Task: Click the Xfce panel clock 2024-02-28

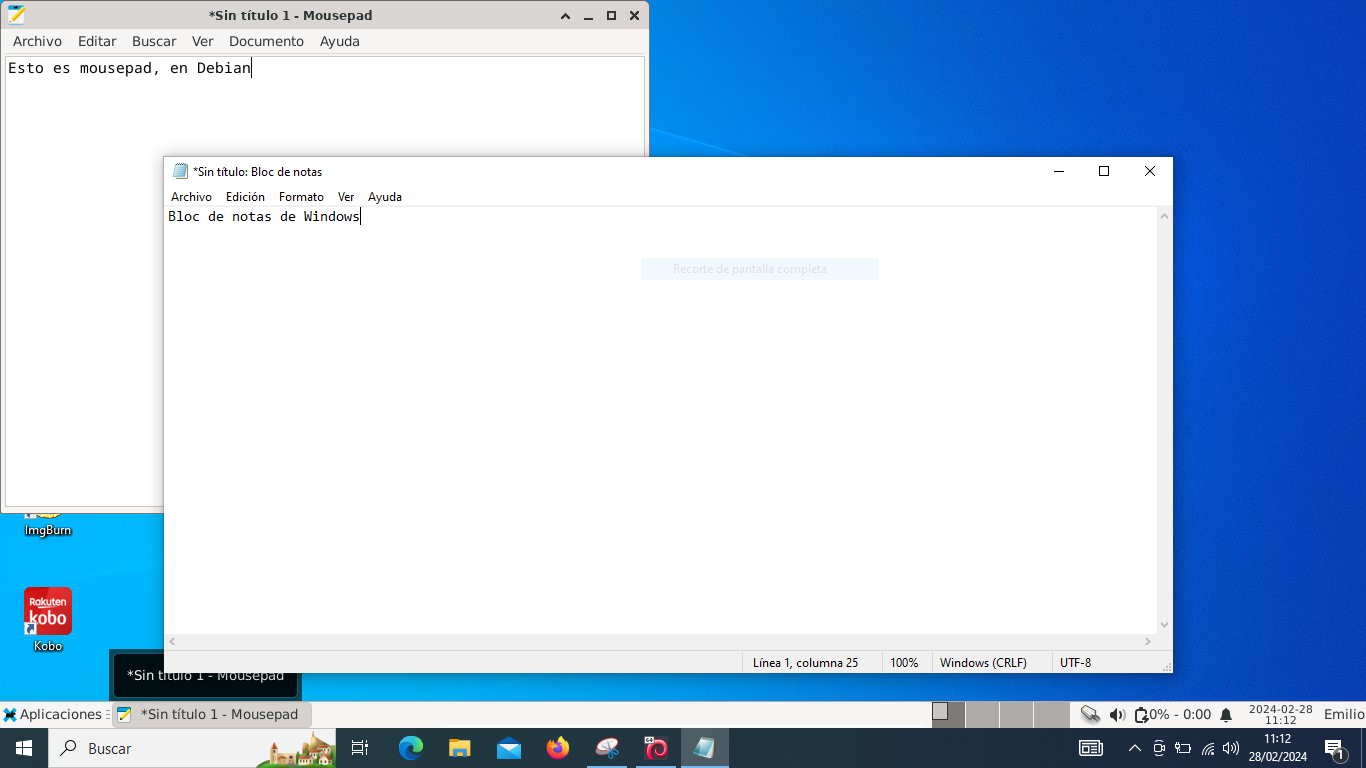Action: (1280, 714)
